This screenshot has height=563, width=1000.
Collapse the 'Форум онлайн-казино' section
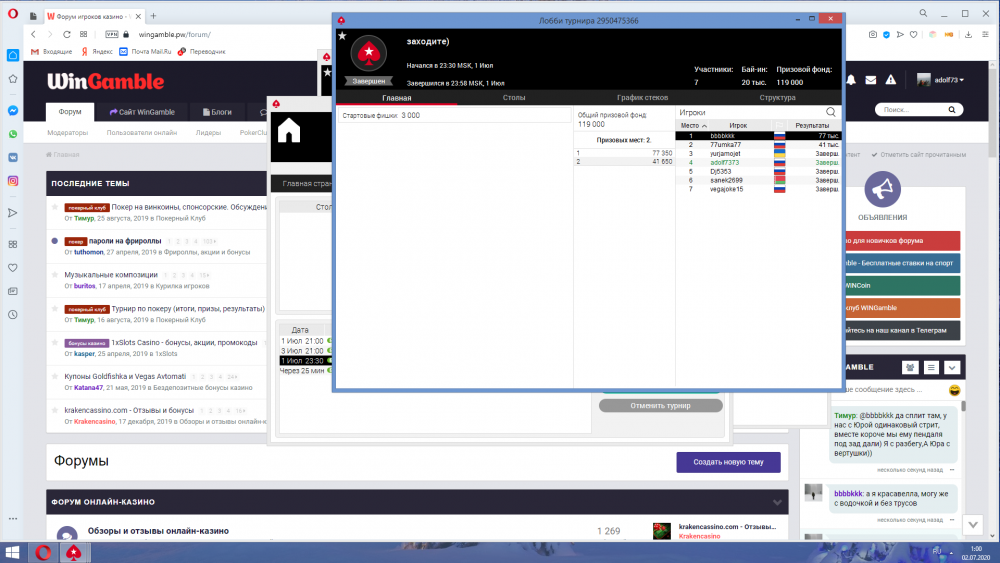click(777, 501)
